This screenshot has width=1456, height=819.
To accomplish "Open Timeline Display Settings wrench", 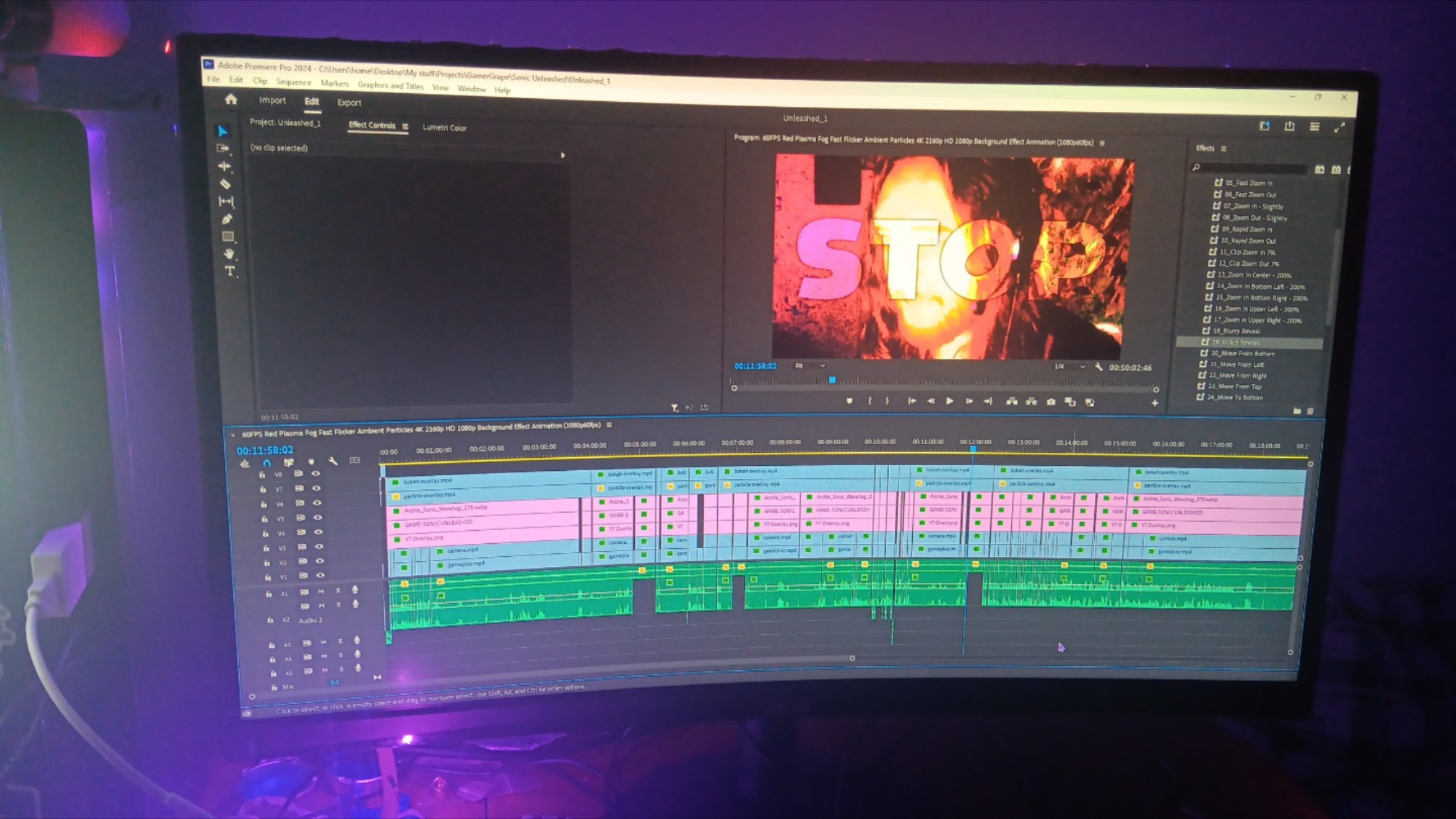I will tap(333, 461).
